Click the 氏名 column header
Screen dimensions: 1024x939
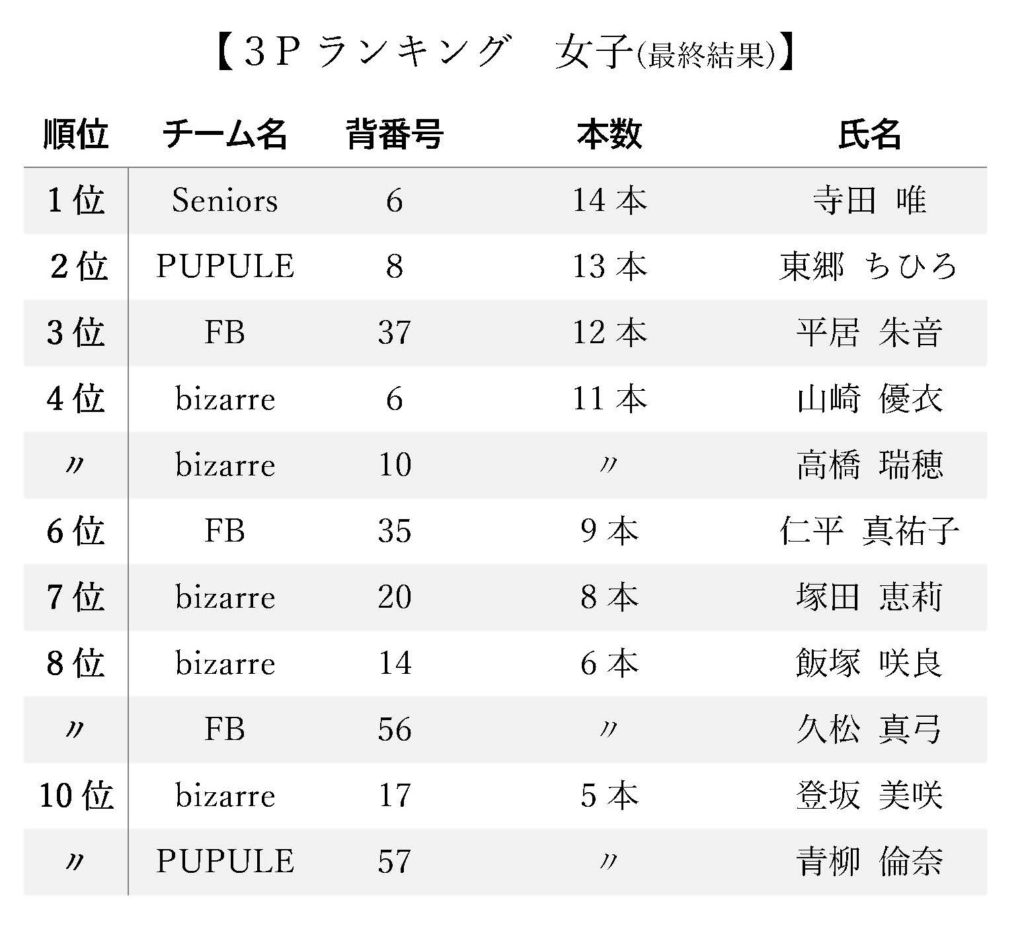tap(869, 135)
